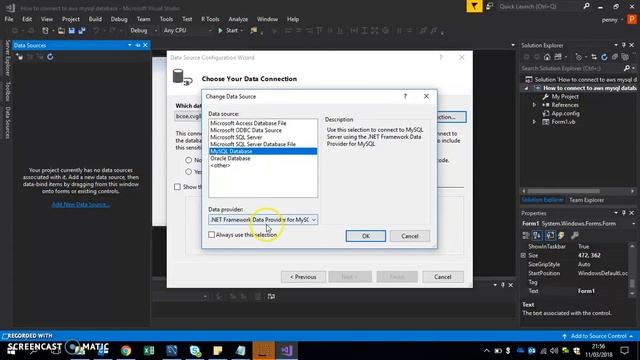This screenshot has height=360, width=640.
Task: Select the <other> data source entry
Action: (220, 166)
